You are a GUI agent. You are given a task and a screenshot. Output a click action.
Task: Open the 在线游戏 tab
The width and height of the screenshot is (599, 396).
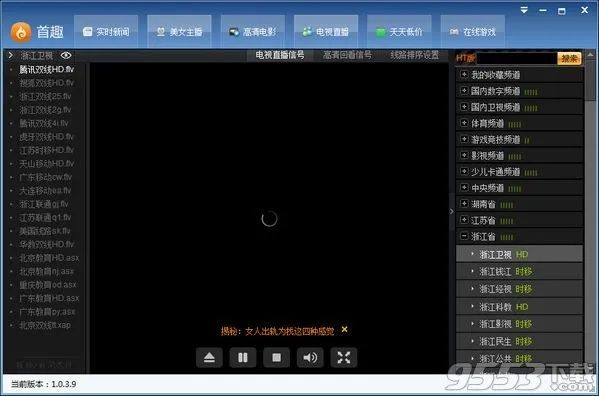pyautogui.click(x=473, y=32)
